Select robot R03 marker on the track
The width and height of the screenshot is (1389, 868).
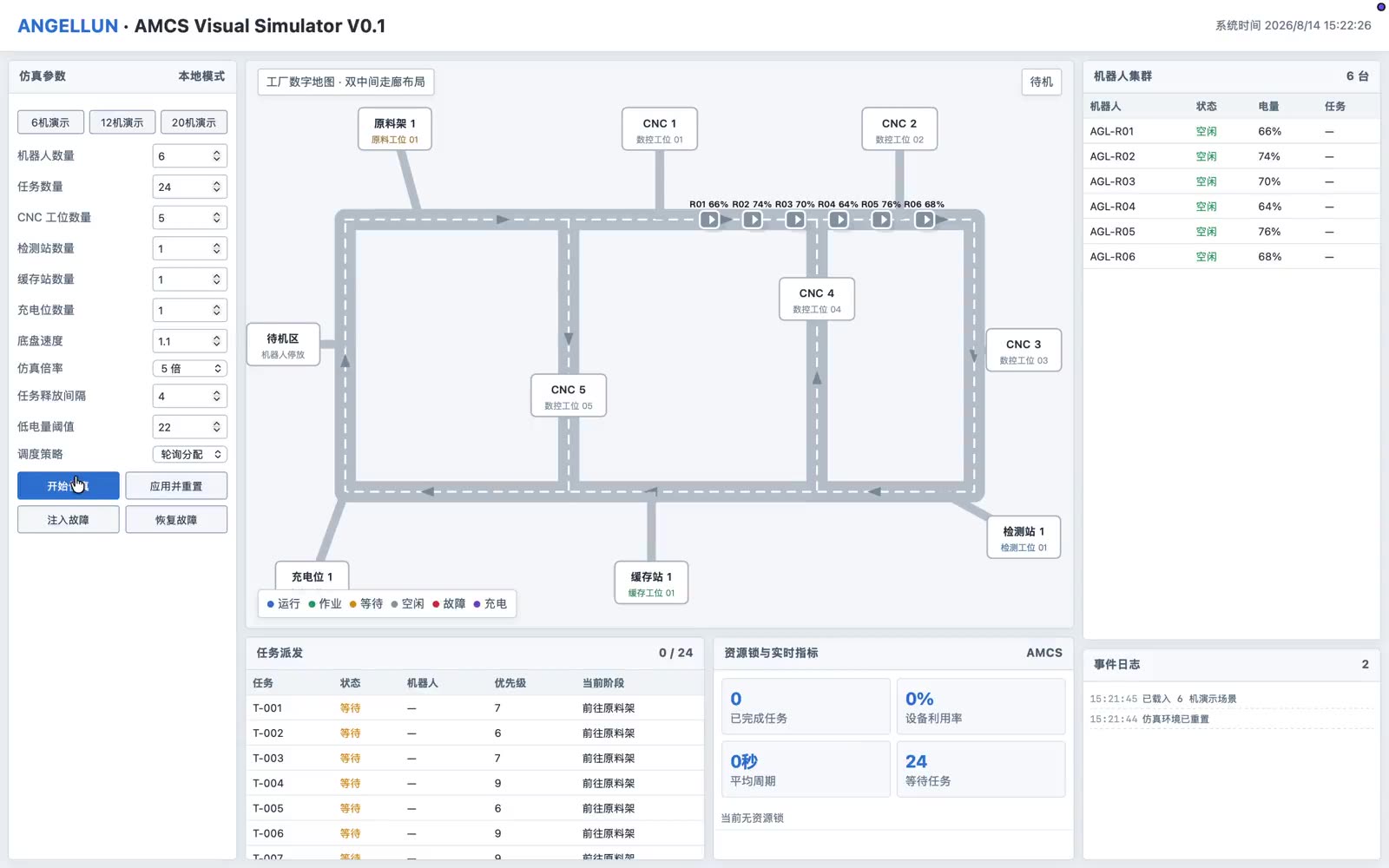(795, 220)
